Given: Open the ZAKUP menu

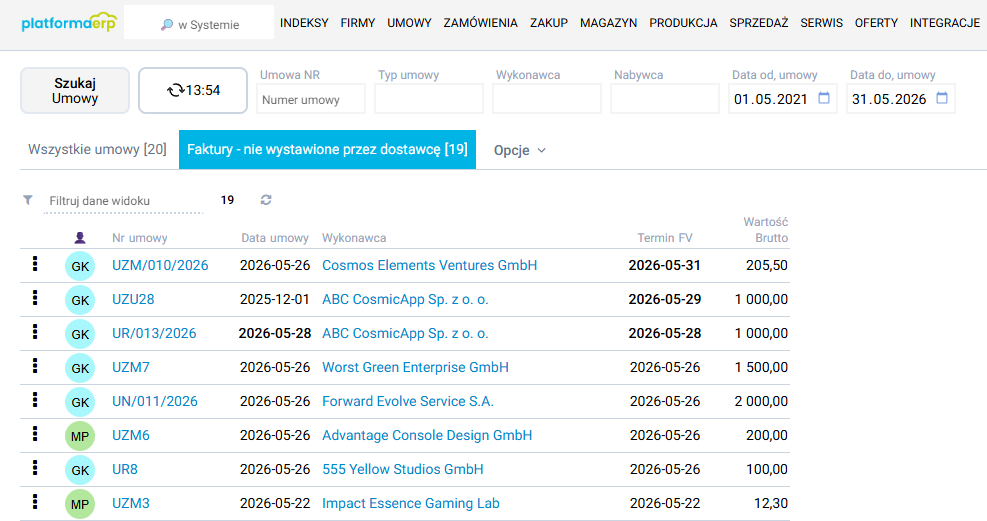Looking at the screenshot, I should tap(549, 23).
